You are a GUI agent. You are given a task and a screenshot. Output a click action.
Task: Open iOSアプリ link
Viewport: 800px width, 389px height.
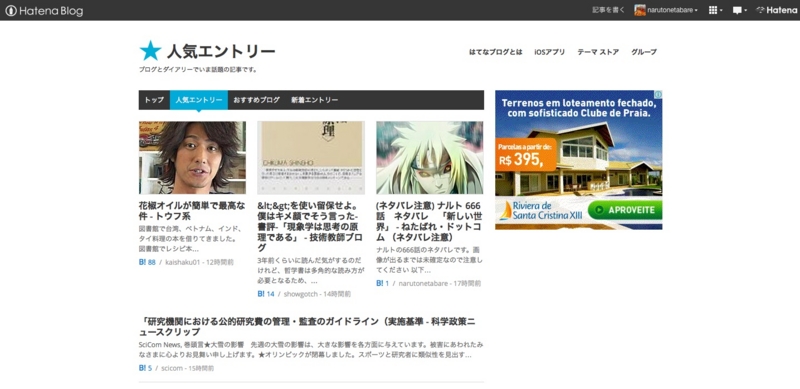[549, 52]
